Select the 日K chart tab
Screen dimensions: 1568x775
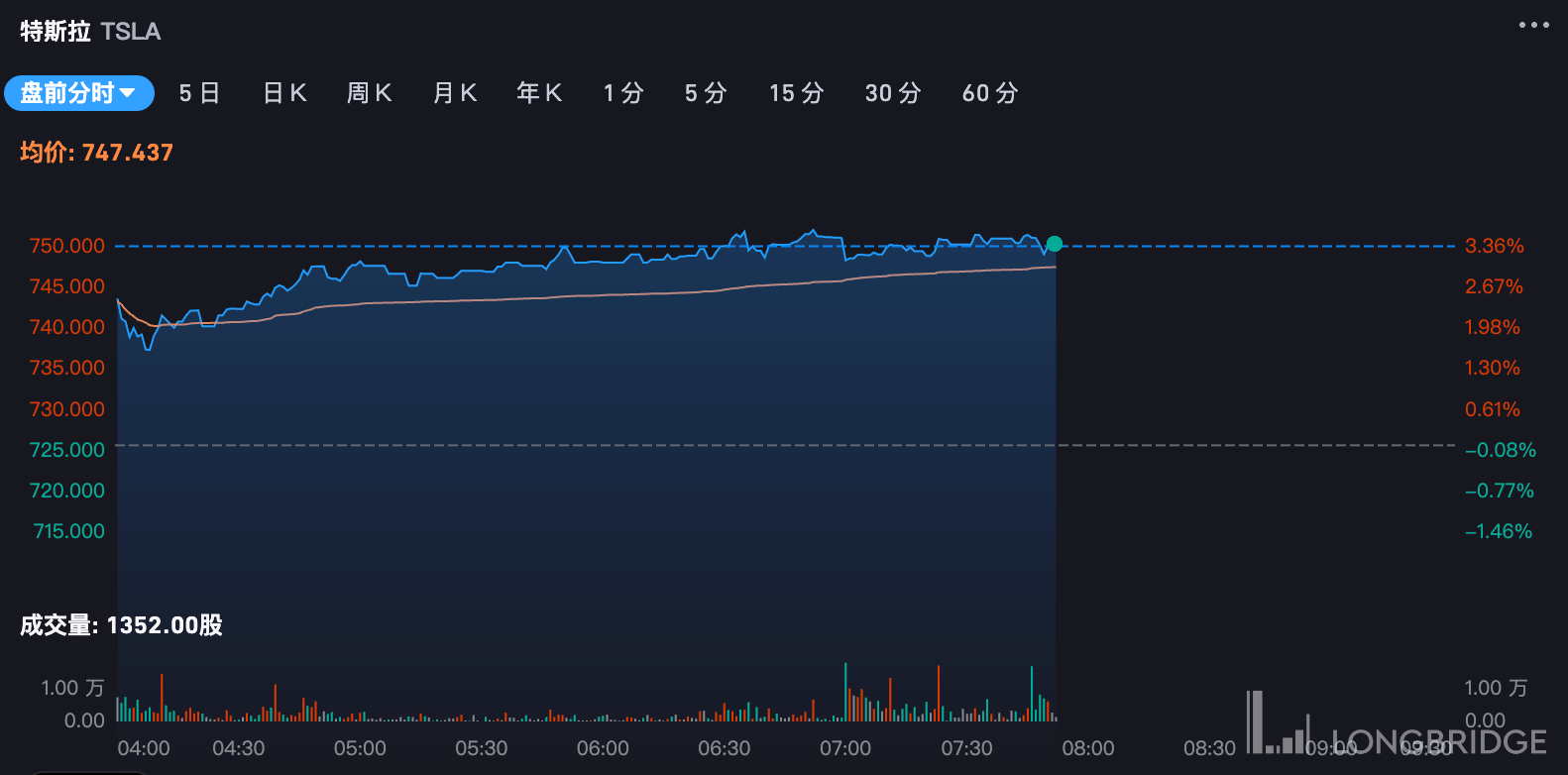pos(284,93)
